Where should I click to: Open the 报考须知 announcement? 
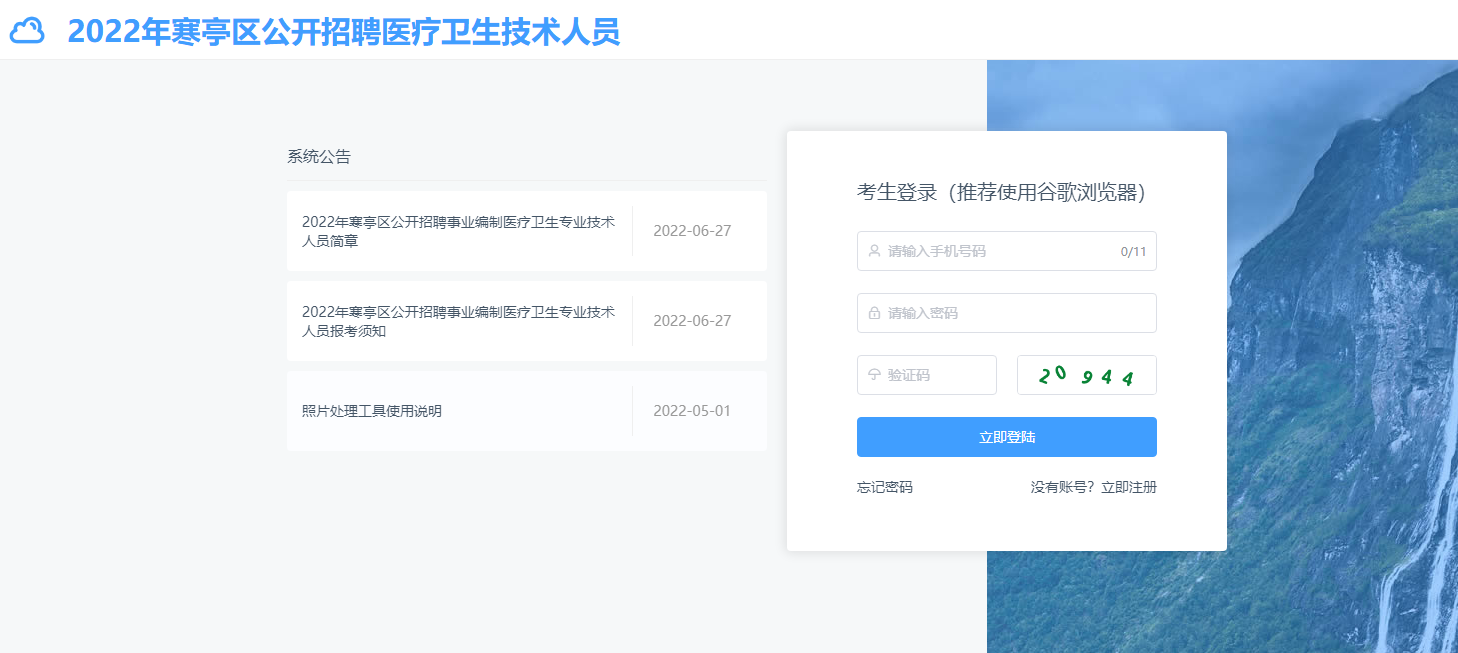tap(460, 320)
